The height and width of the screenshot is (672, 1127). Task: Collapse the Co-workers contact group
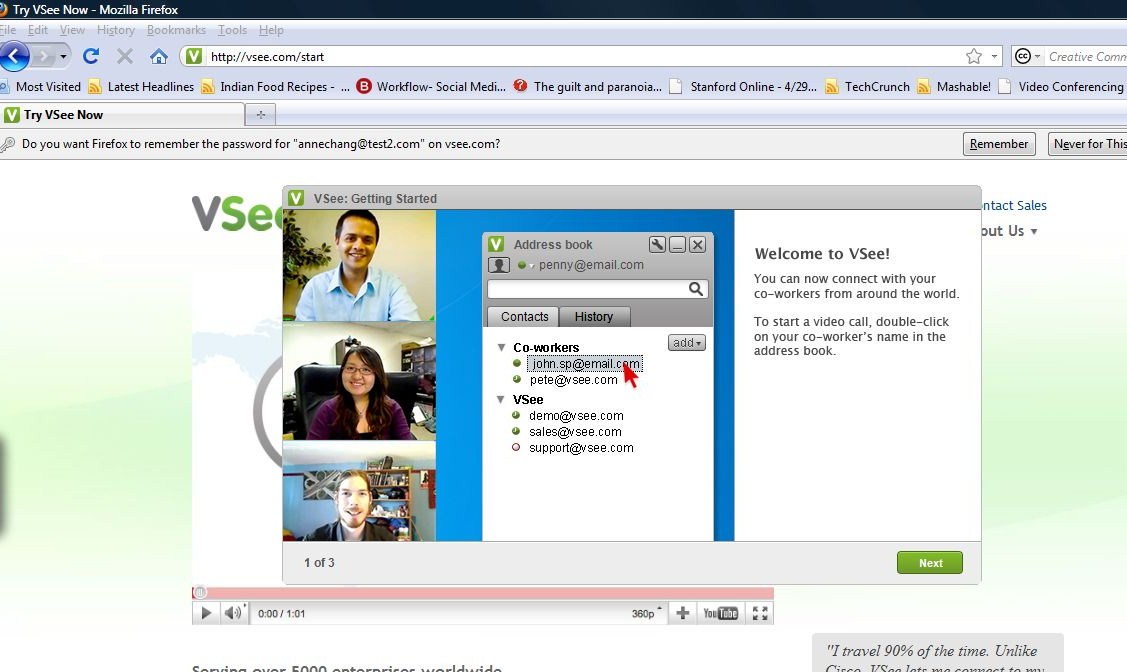pyautogui.click(x=502, y=348)
